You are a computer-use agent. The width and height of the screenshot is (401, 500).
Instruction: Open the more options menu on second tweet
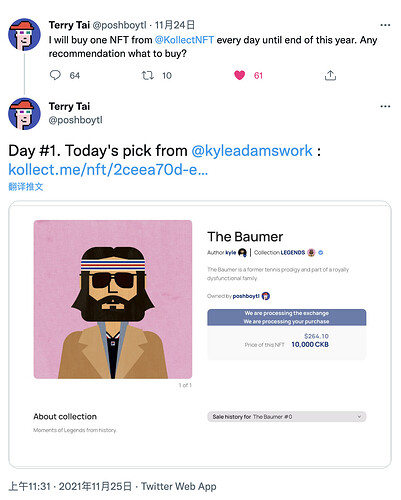385,106
